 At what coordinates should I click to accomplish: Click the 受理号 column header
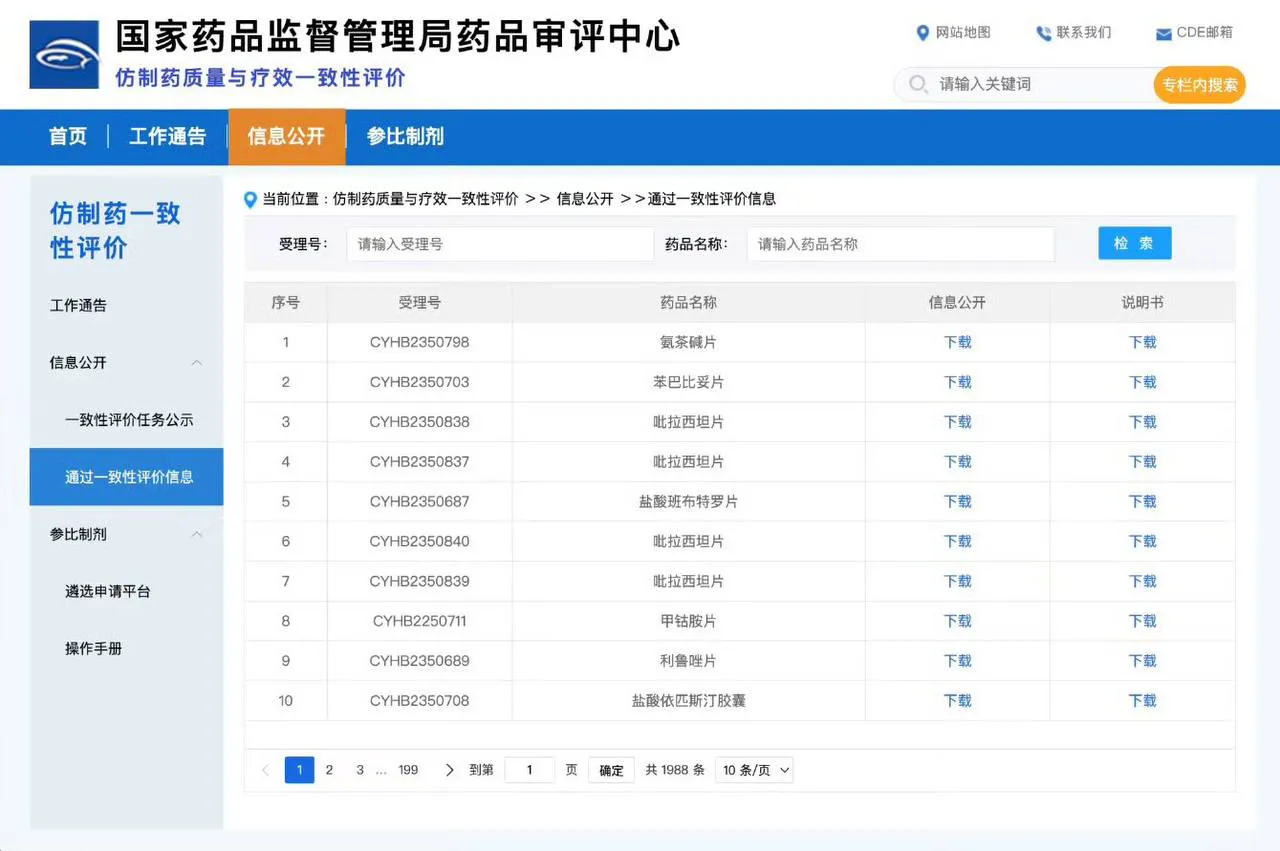pos(419,302)
